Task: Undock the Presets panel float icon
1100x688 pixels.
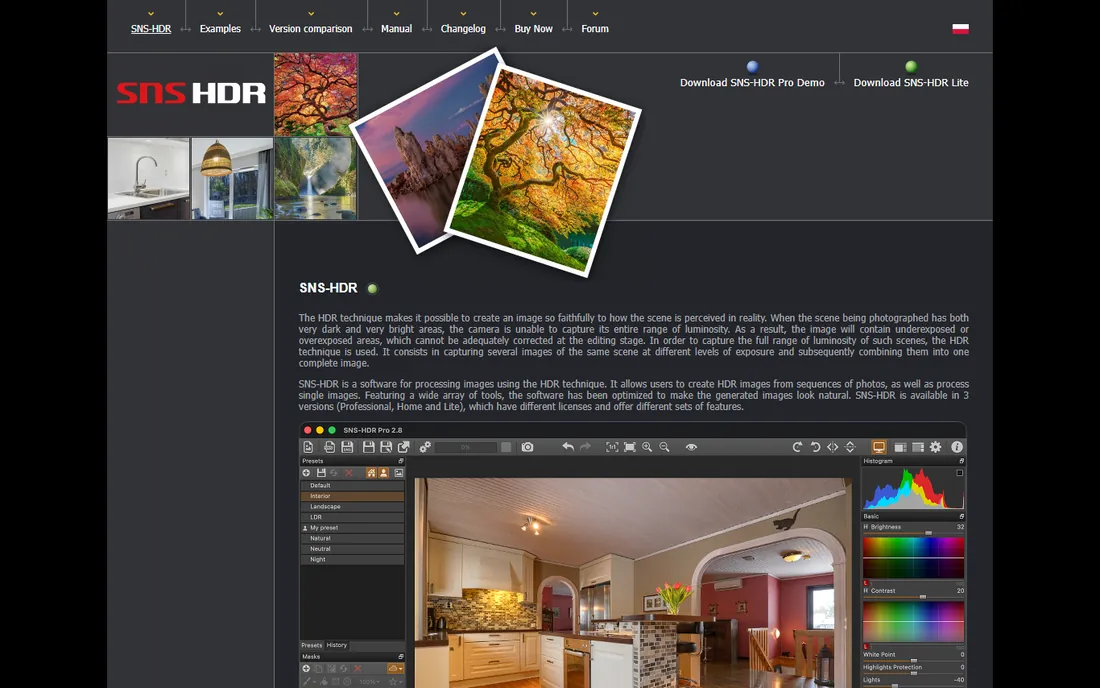Action: click(401, 461)
